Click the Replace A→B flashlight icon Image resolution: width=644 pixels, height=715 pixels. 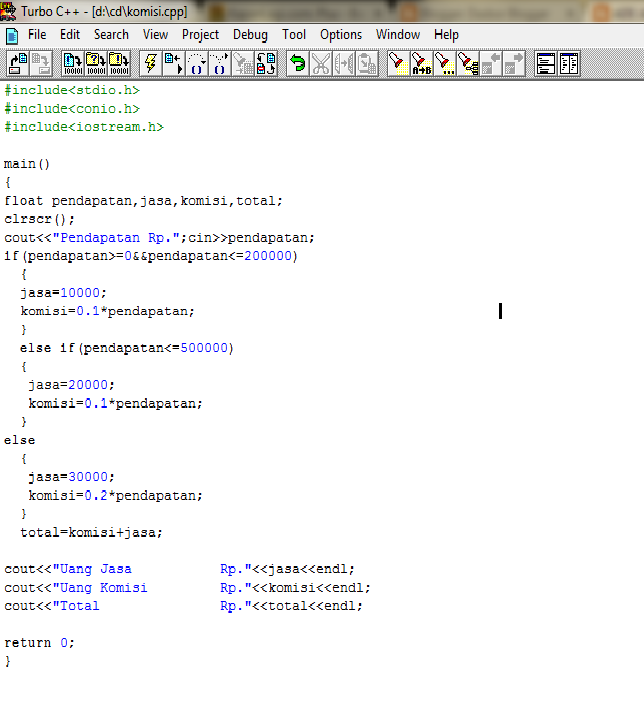[x=421, y=63]
